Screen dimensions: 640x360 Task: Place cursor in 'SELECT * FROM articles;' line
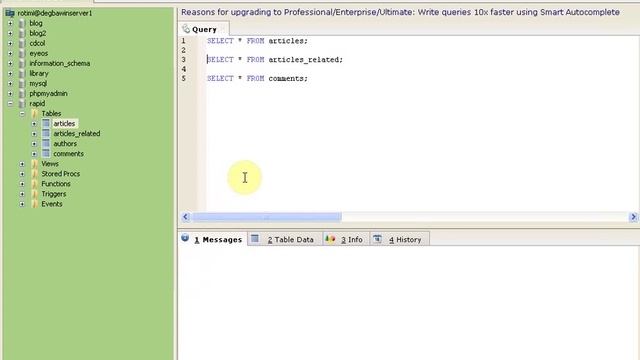click(x=257, y=41)
